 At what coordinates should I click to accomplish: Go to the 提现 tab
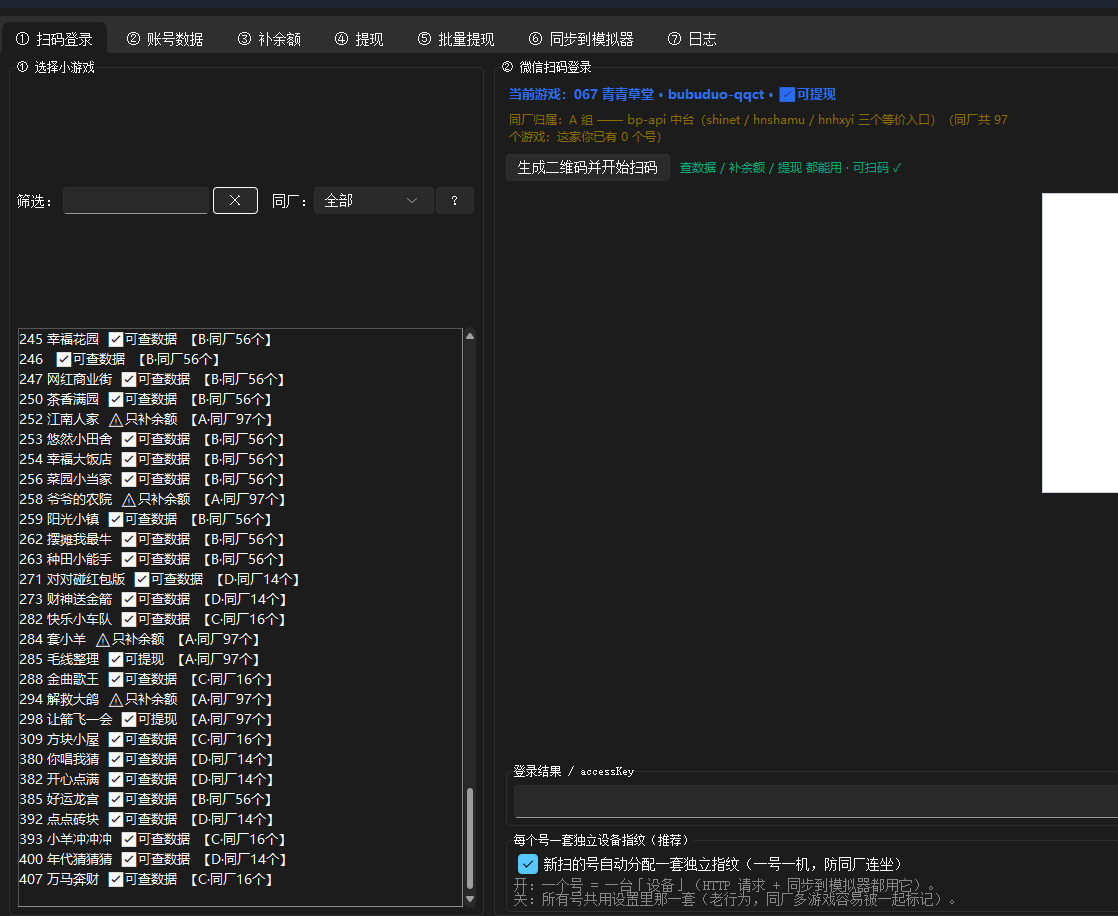coord(359,39)
